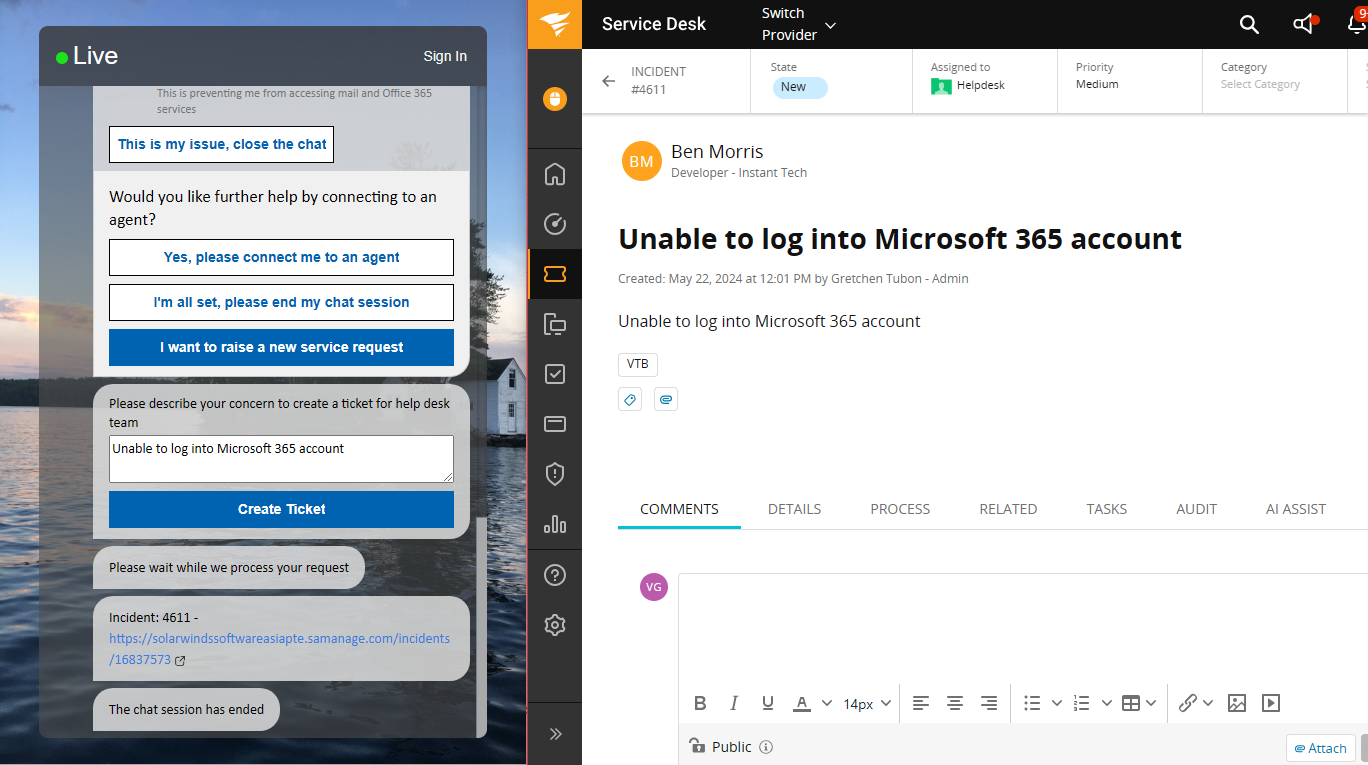Open the Dashboard gauge icon in sidebar

click(x=555, y=224)
